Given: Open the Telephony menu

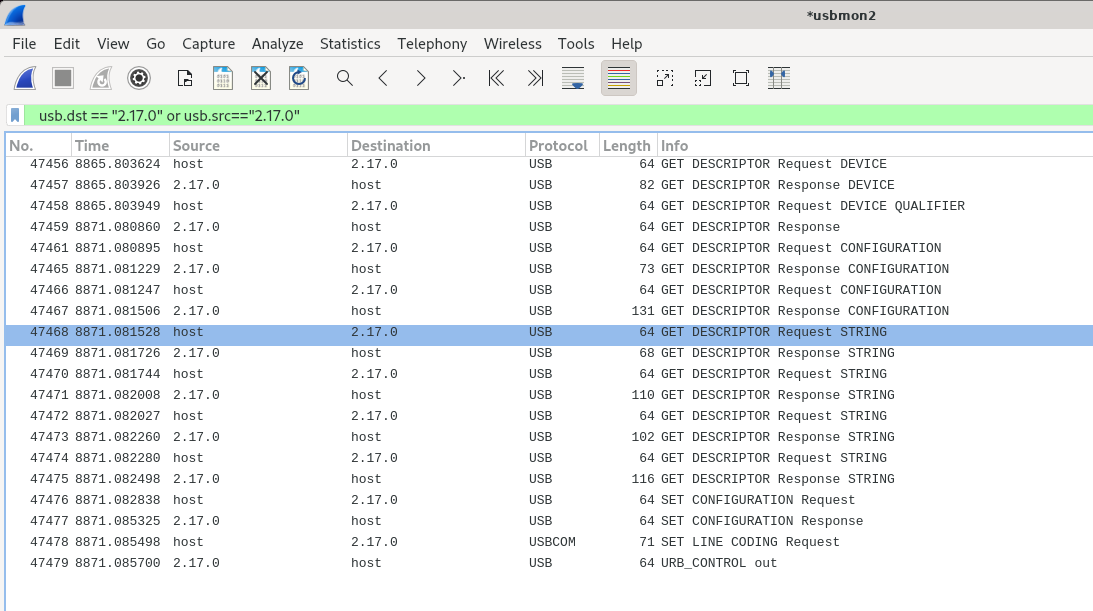Looking at the screenshot, I should pyautogui.click(x=432, y=44).
